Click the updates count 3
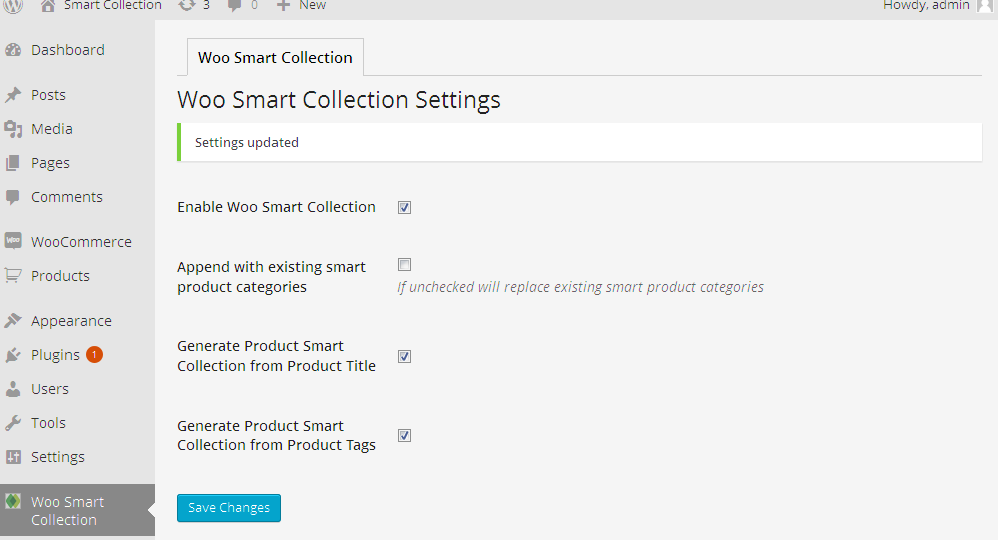 point(206,5)
